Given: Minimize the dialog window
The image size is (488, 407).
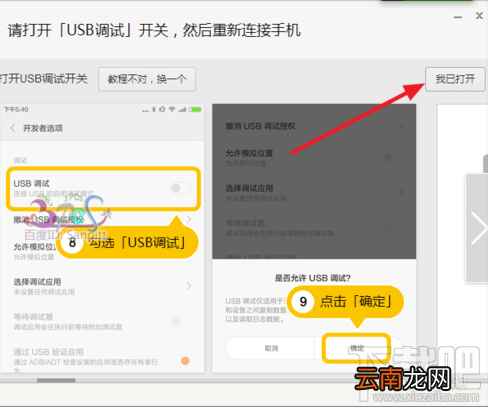Looking at the screenshot, I should point(458,17).
